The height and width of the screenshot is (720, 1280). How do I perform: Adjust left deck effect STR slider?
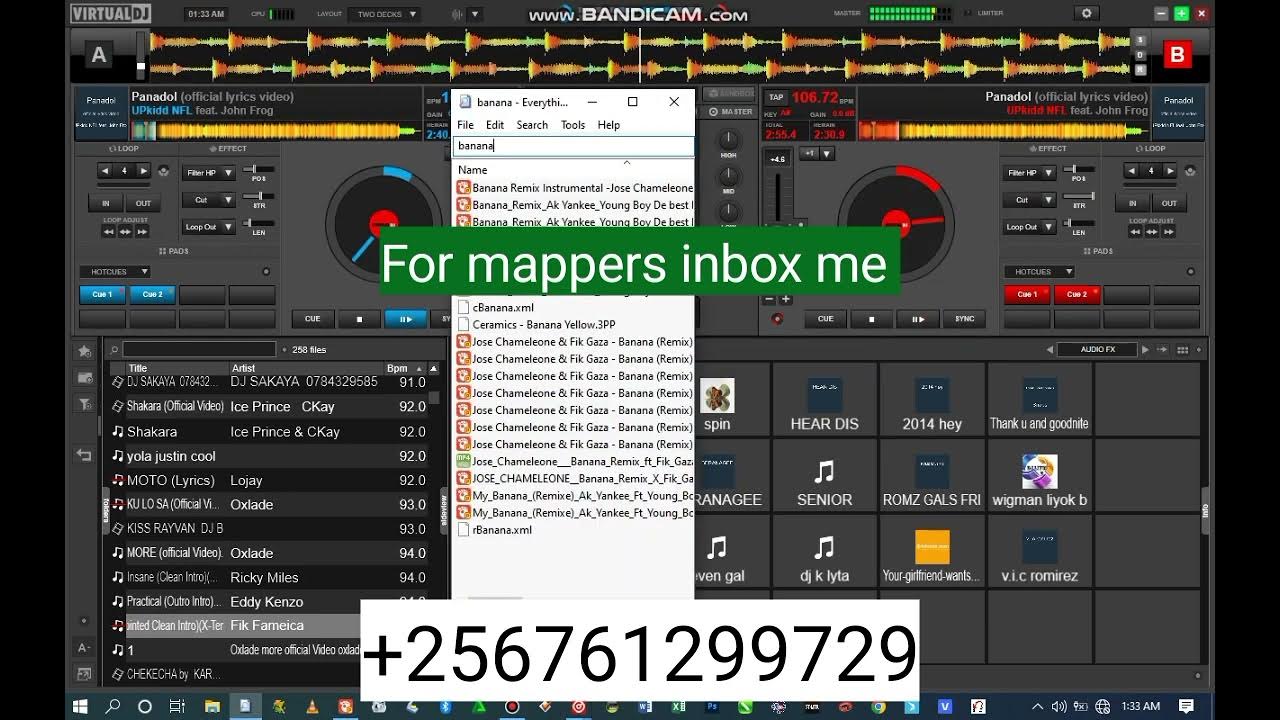pos(259,196)
